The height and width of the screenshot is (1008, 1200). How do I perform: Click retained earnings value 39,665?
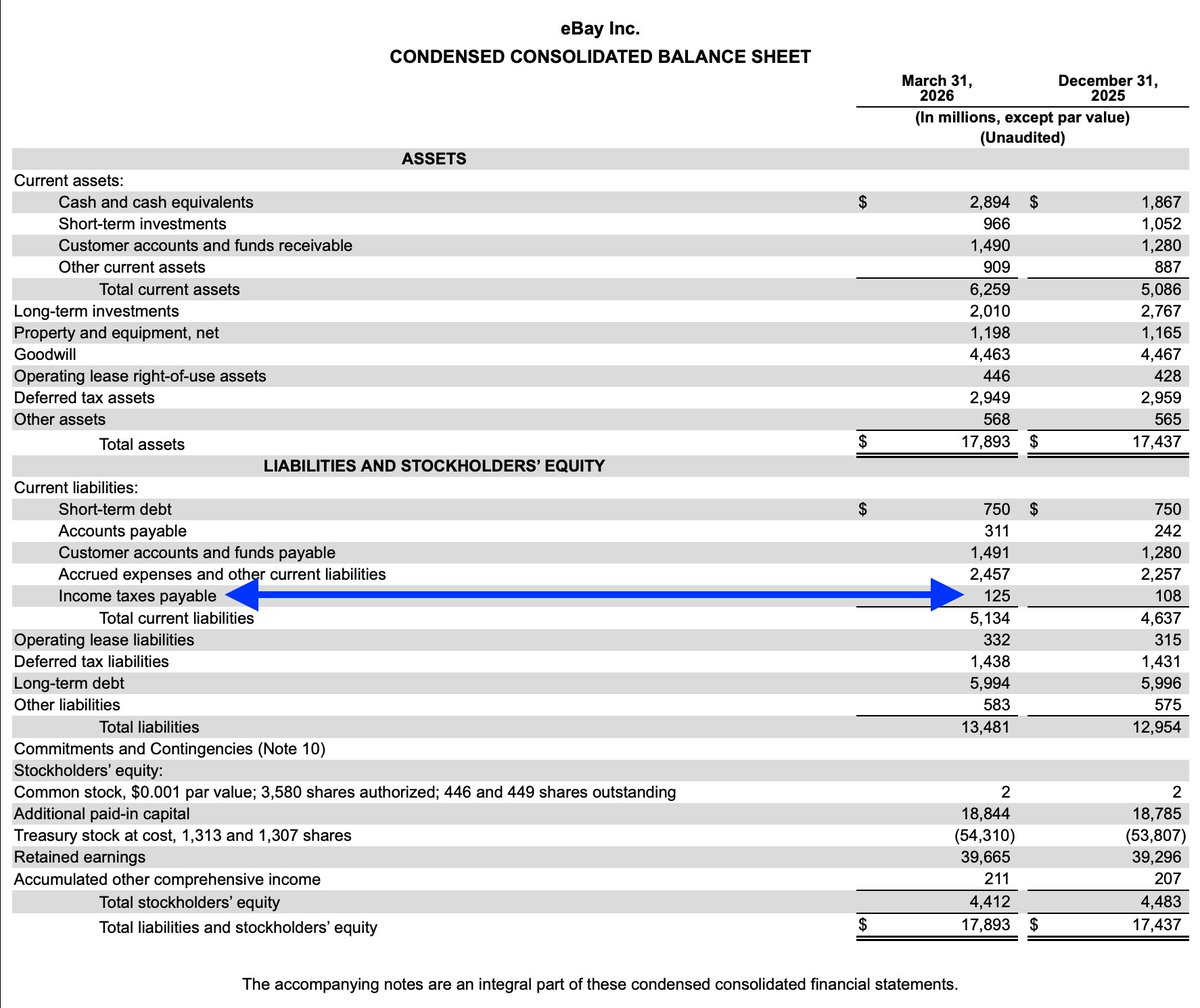[x=986, y=857]
